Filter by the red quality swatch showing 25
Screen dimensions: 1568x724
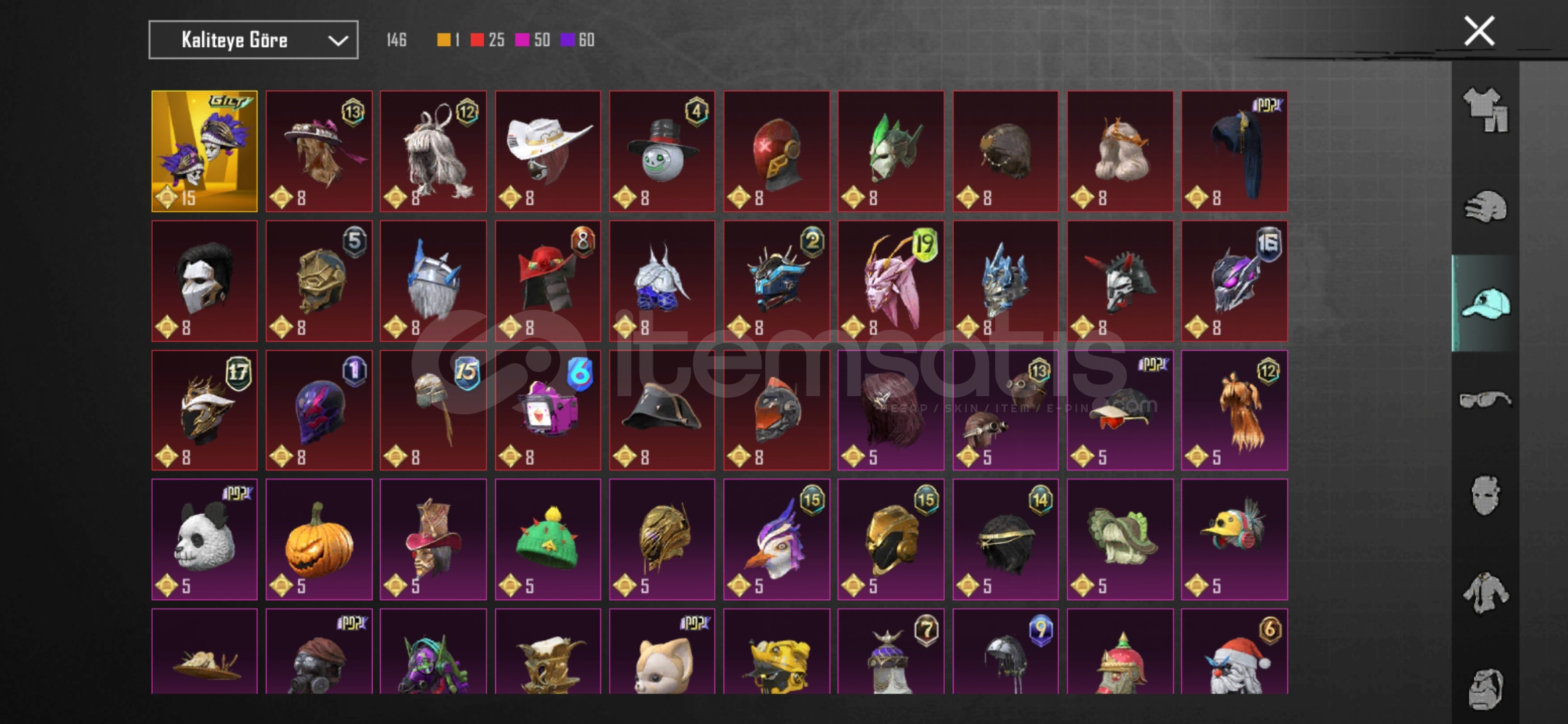coord(487,40)
